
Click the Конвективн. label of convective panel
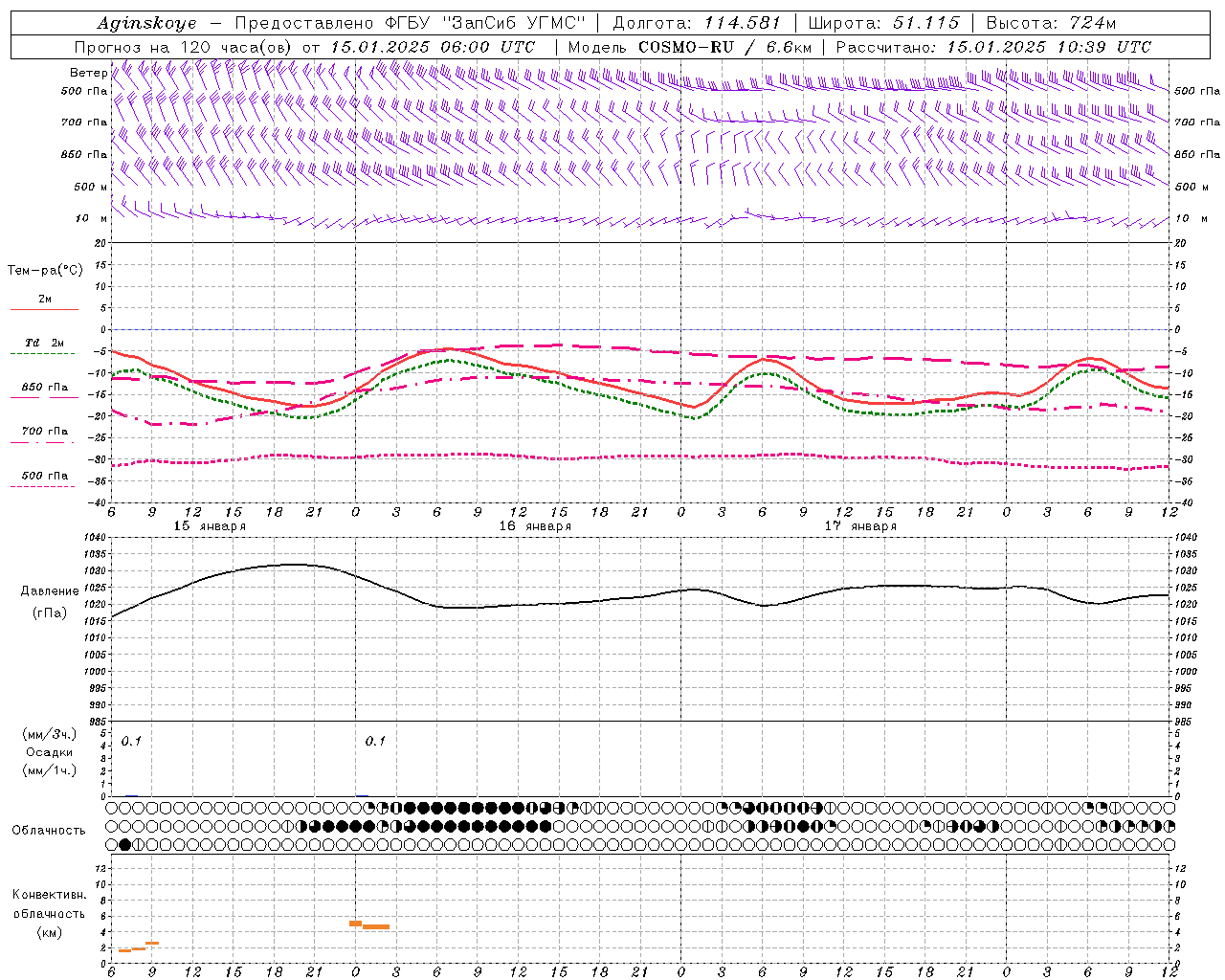pyautogui.click(x=49, y=895)
